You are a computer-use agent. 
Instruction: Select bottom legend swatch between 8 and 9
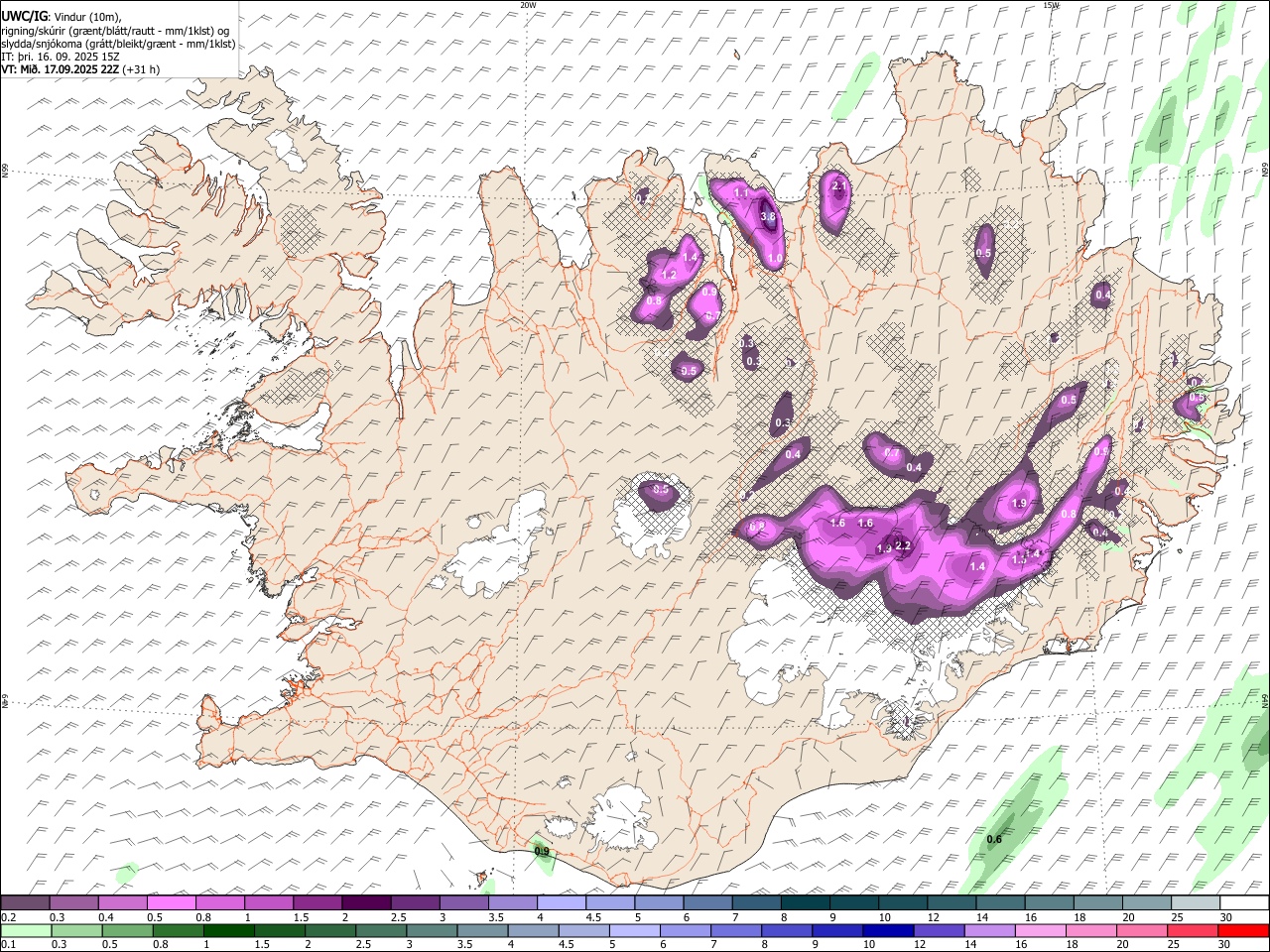tap(788, 930)
